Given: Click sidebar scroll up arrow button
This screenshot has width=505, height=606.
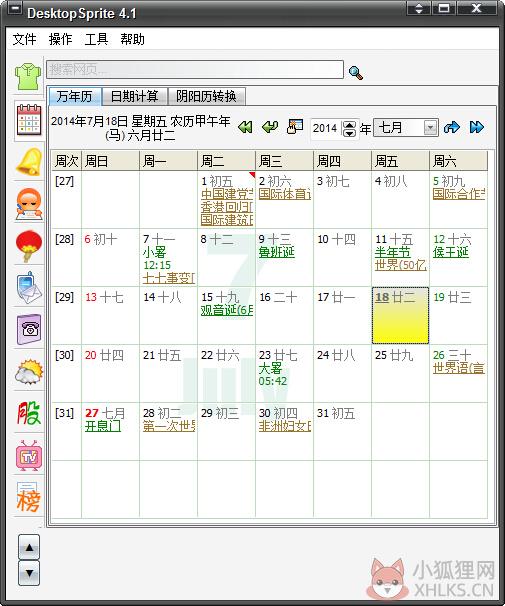Looking at the screenshot, I should [x=29, y=547].
